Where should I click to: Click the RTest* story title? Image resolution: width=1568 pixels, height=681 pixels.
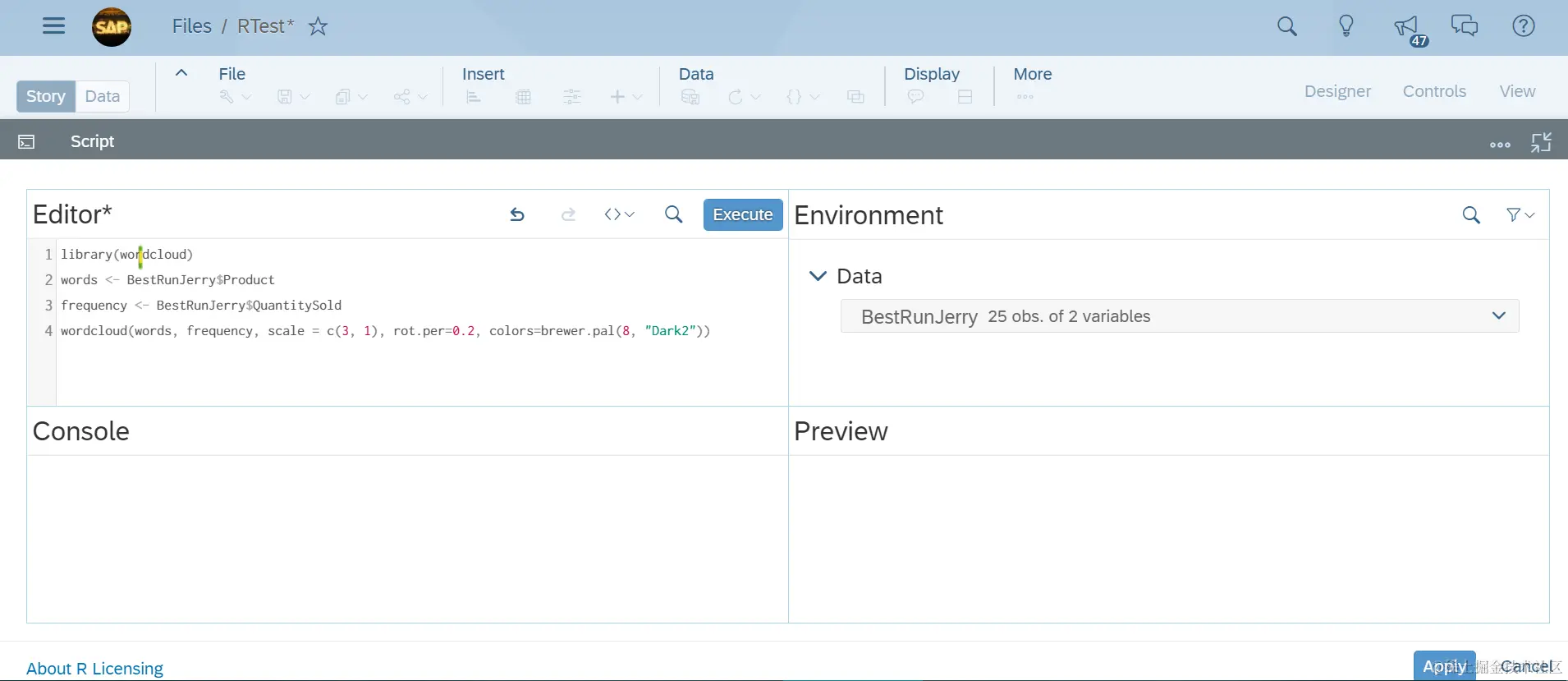265,26
